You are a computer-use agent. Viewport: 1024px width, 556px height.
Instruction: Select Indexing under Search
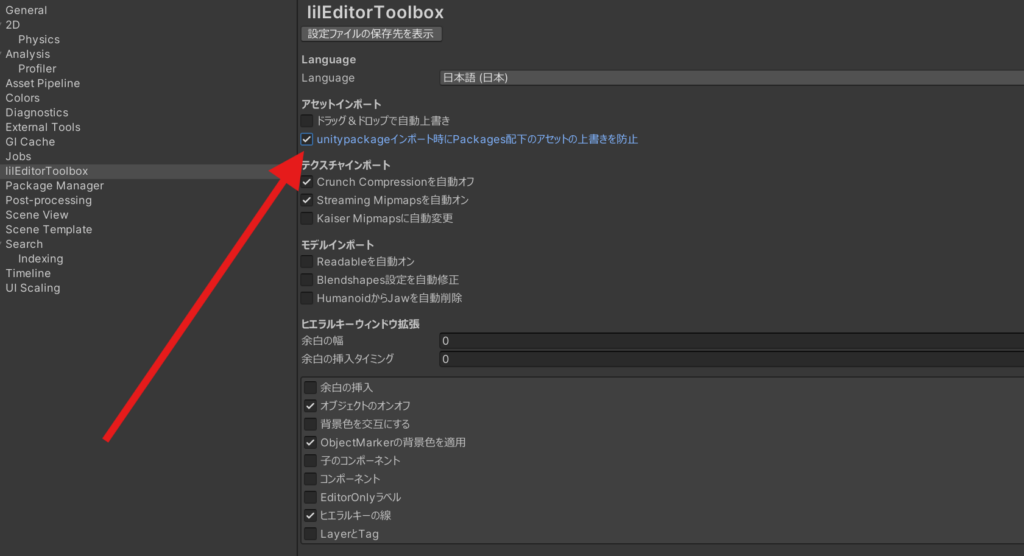point(40,259)
